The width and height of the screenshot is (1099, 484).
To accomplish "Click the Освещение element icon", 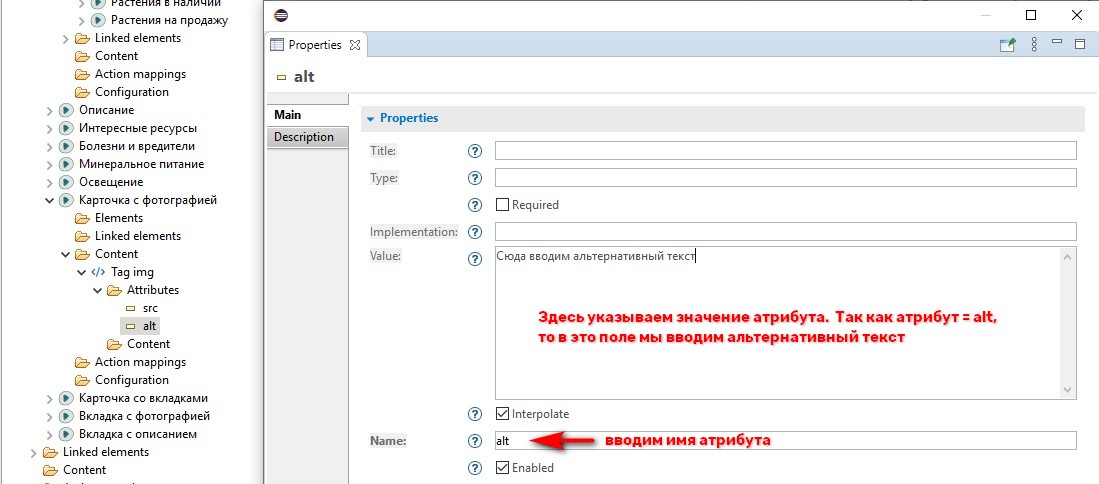I will pos(67,182).
